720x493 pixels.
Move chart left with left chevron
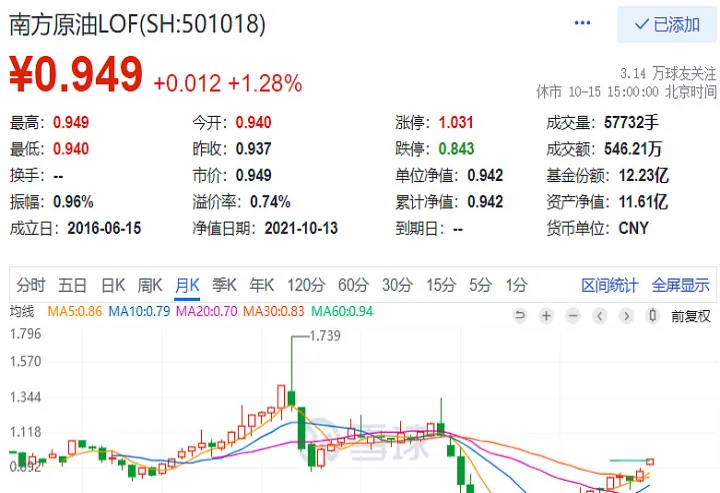[x=599, y=315]
